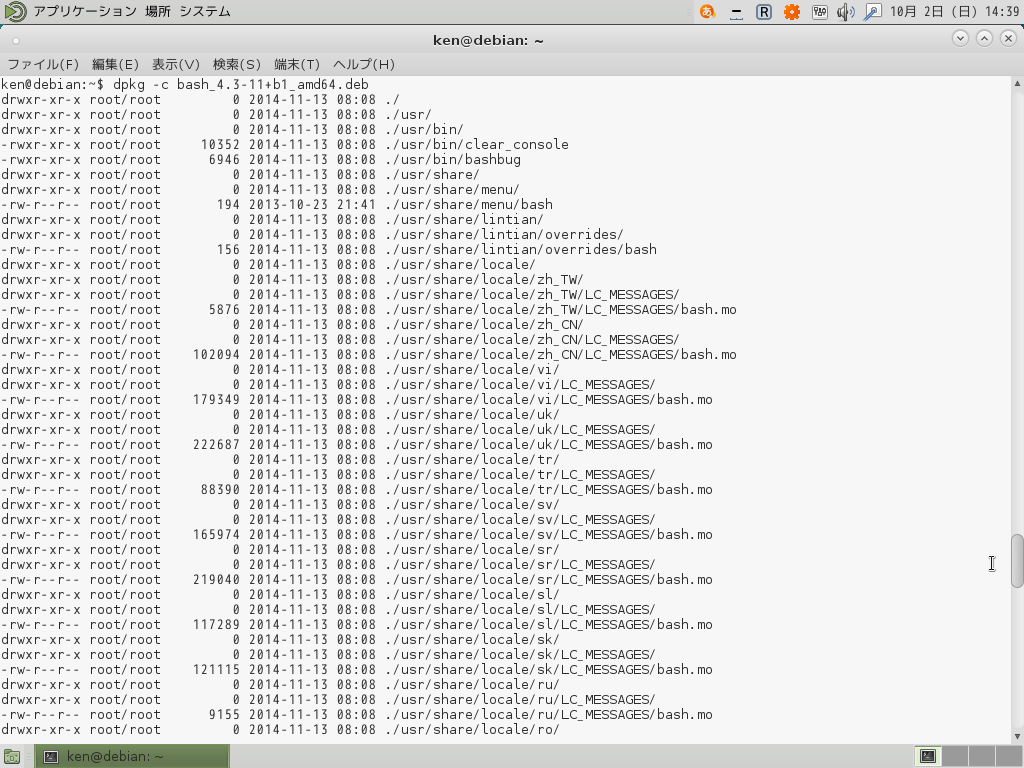Viewport: 1024px width, 768px height.
Task: Open the volume speaker control
Action: [845, 12]
